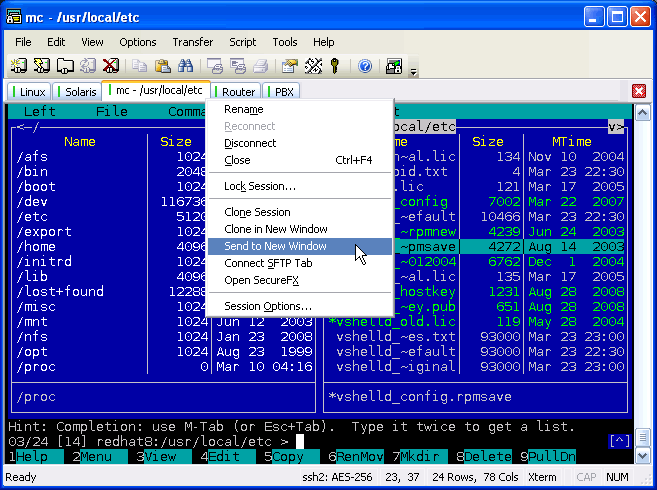
Task: Choose Session Options... in the context menu
Action: [x=300, y=306]
